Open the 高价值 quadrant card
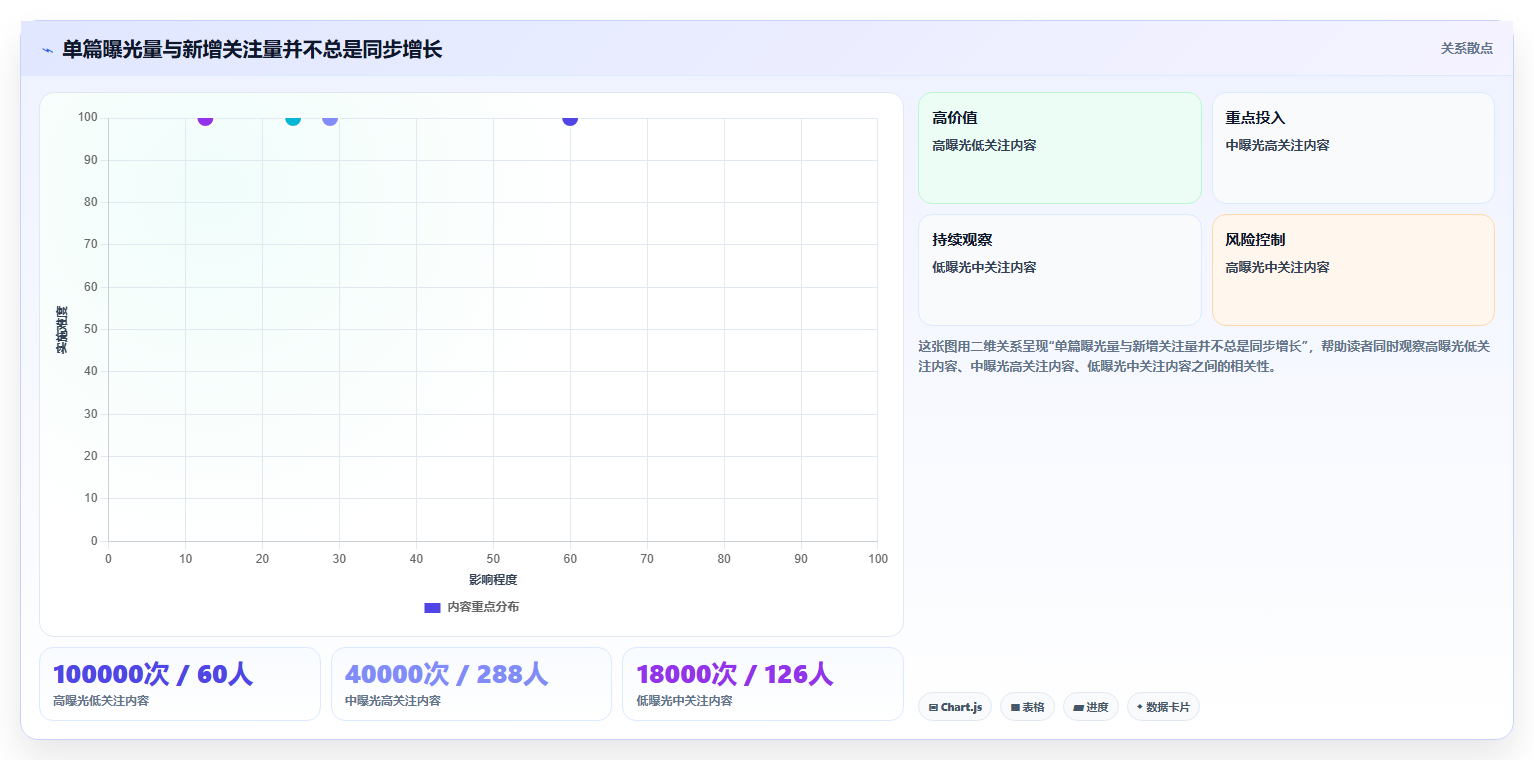1534x760 pixels. click(x=1059, y=148)
